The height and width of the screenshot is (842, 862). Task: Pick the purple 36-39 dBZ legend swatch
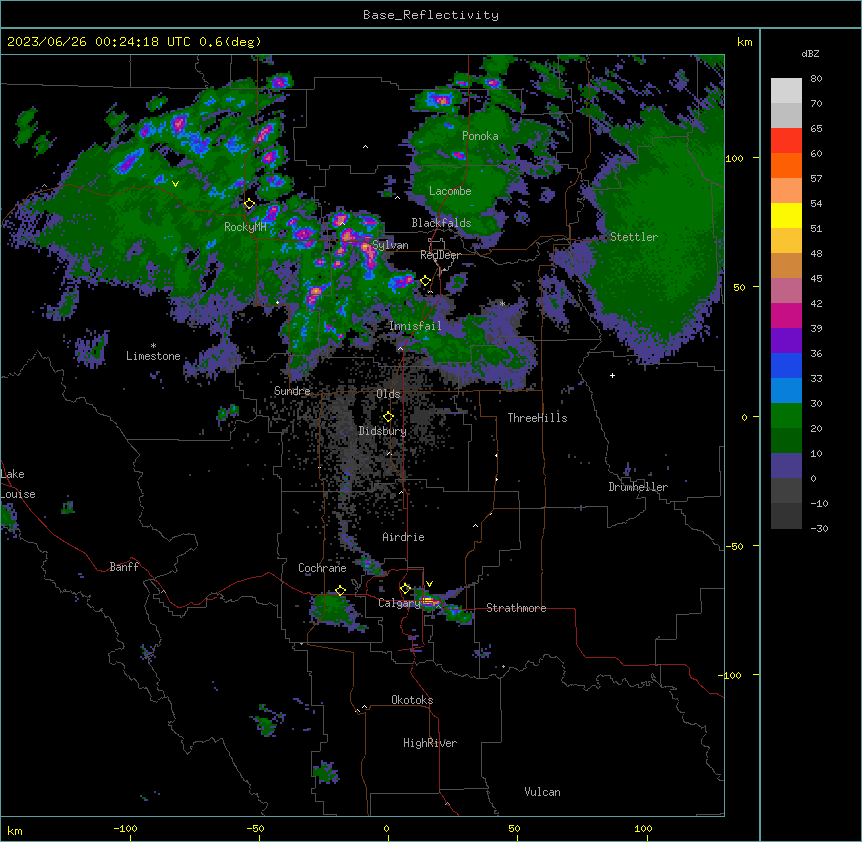pyautogui.click(x=786, y=341)
